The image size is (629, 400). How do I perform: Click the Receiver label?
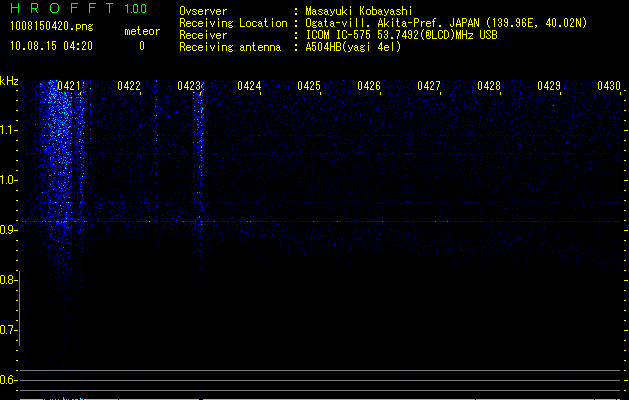(203, 35)
